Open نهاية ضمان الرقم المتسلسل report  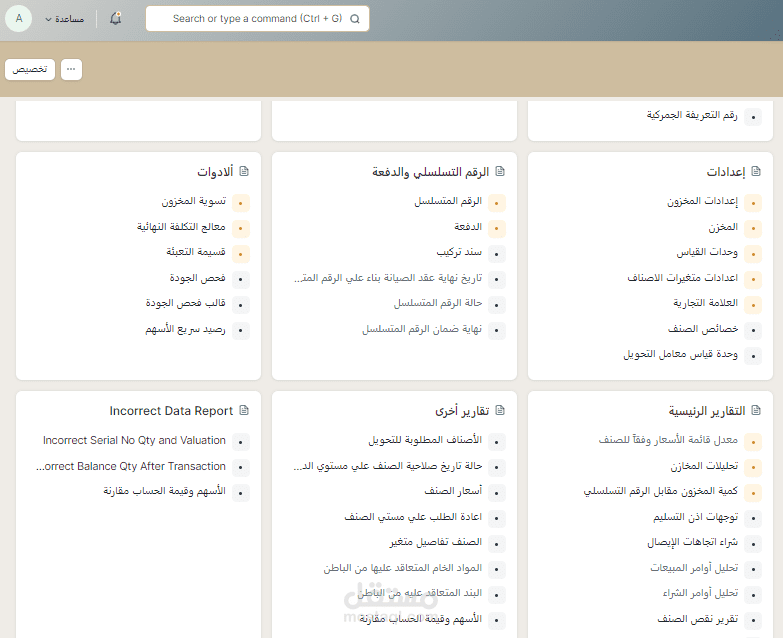[422, 328]
